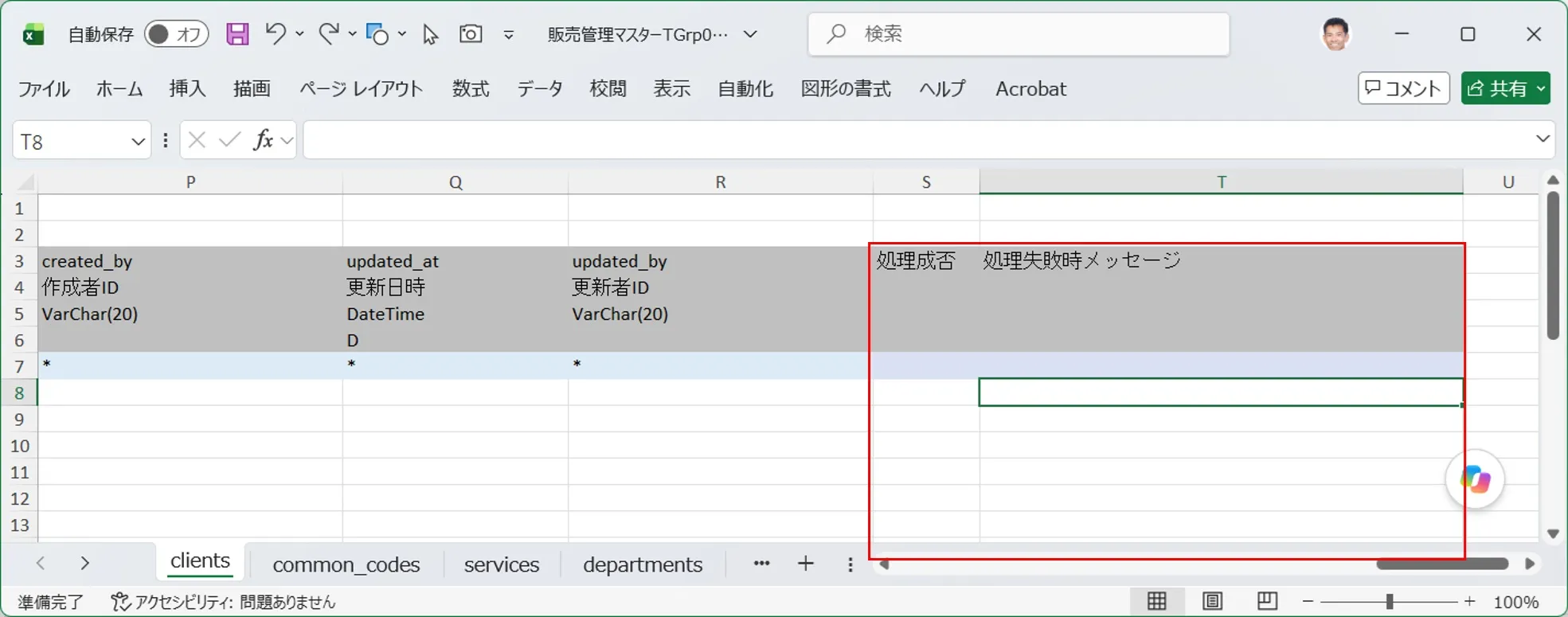Open the file name dropdown chevron
The height and width of the screenshot is (617, 1568).
pyautogui.click(x=750, y=34)
